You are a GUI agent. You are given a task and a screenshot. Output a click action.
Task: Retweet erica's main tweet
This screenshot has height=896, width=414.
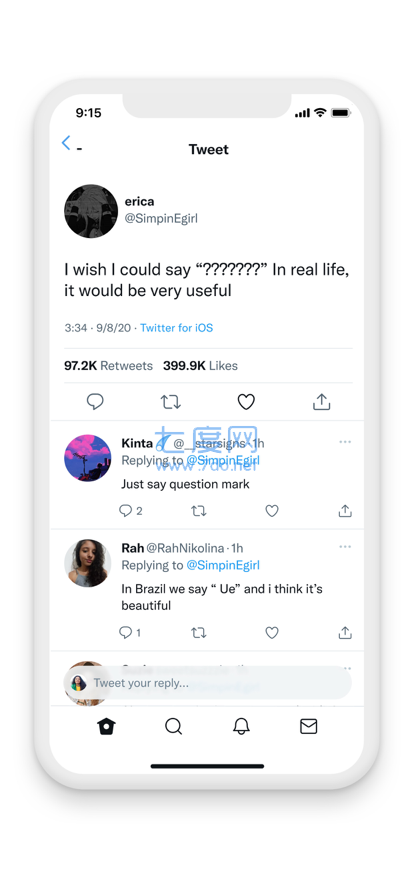pyautogui.click(x=170, y=402)
